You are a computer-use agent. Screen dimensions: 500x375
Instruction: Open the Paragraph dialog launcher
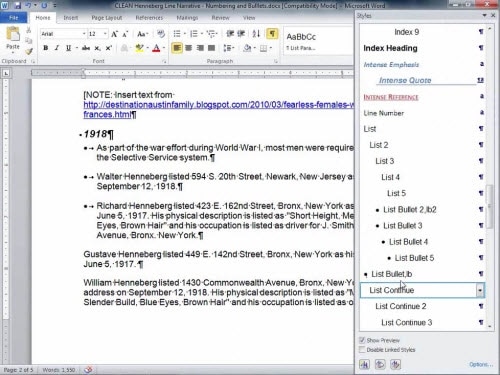click(276, 61)
